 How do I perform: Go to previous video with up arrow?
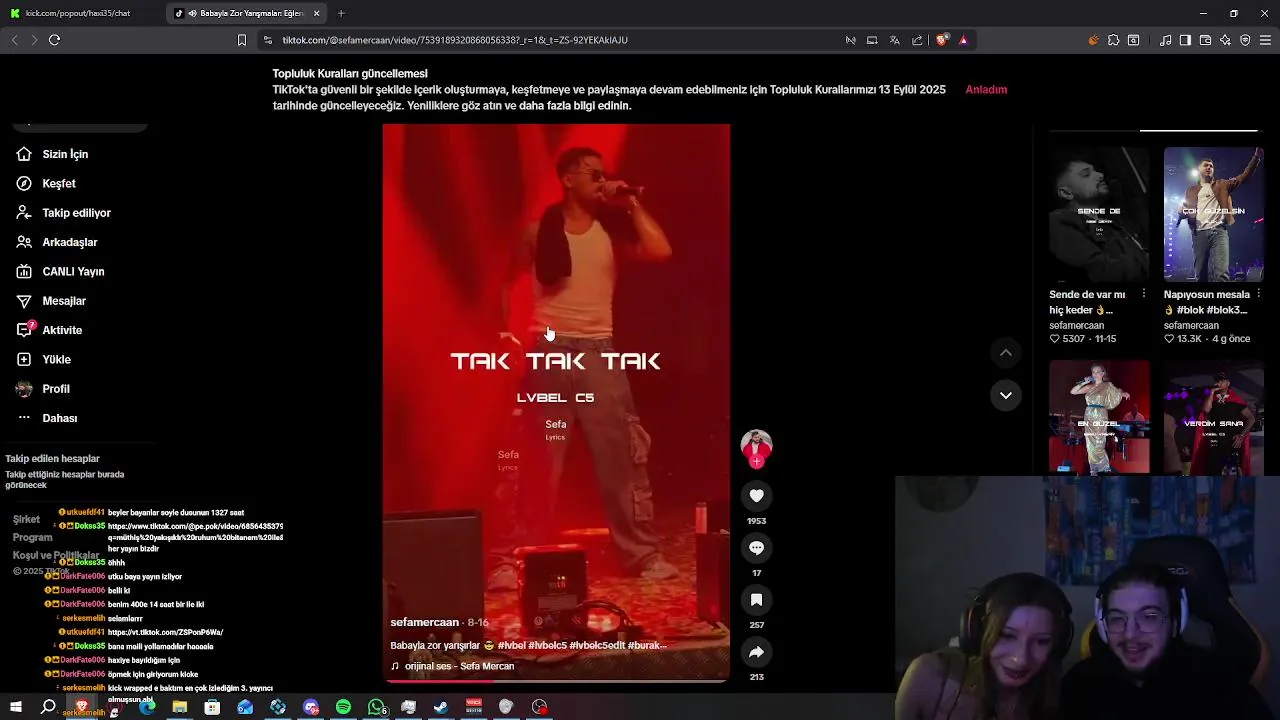pos(1006,352)
